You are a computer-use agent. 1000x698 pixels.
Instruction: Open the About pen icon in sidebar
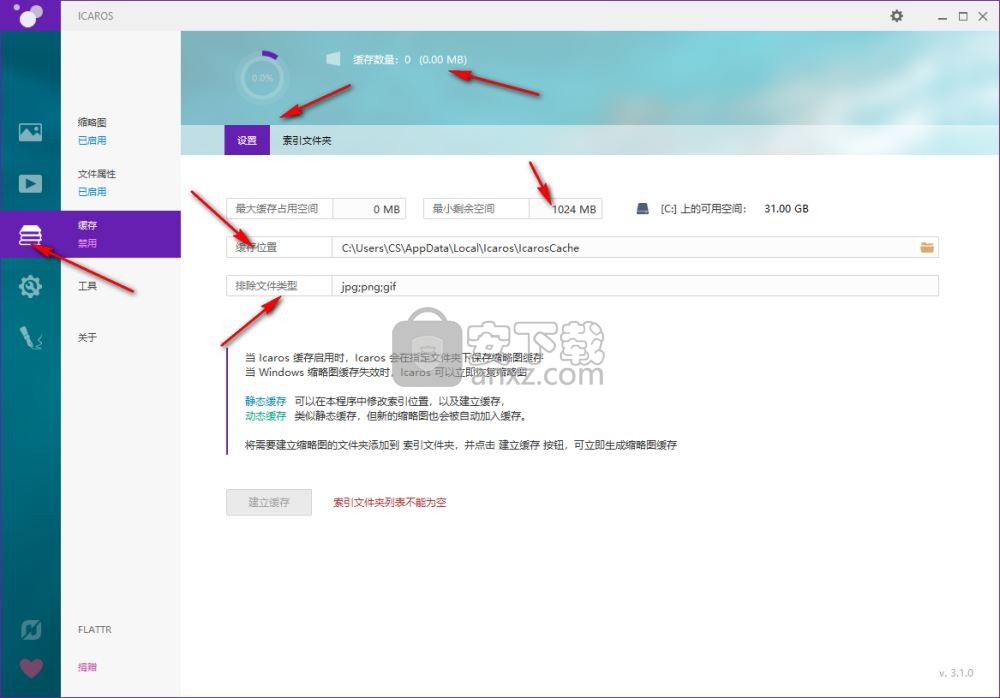[30, 338]
